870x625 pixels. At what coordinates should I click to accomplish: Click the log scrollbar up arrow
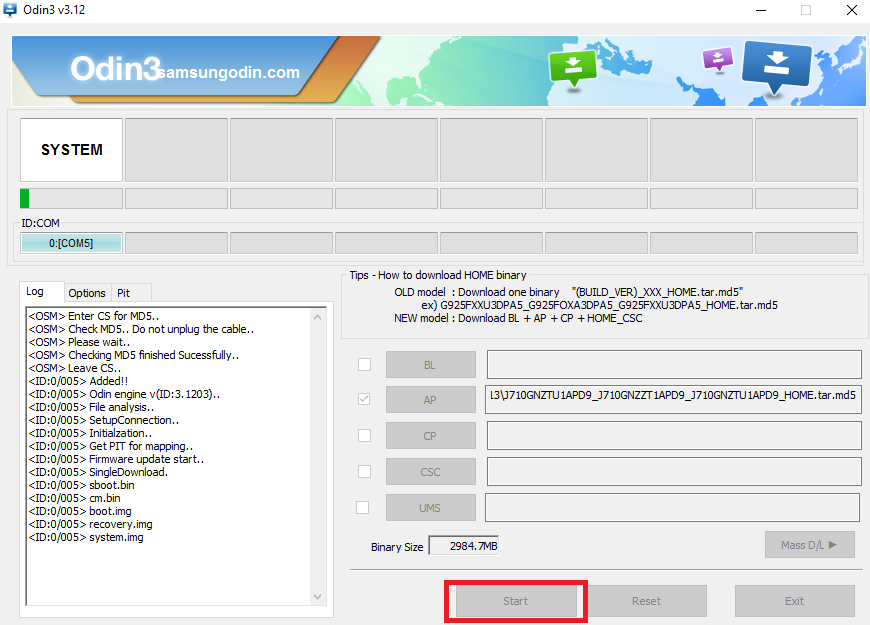click(x=317, y=317)
